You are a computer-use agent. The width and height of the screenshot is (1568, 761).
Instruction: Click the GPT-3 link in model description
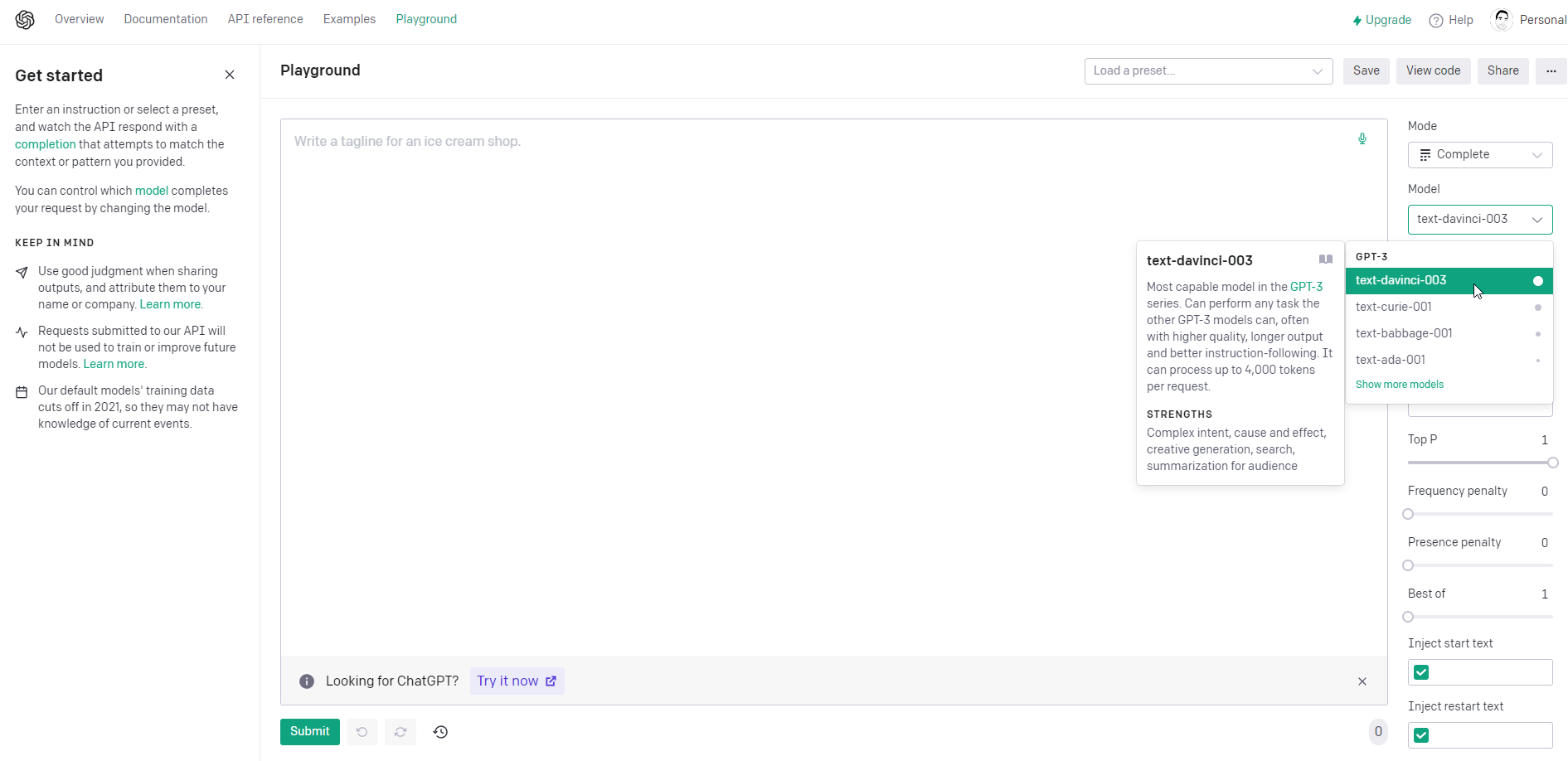tap(1307, 287)
